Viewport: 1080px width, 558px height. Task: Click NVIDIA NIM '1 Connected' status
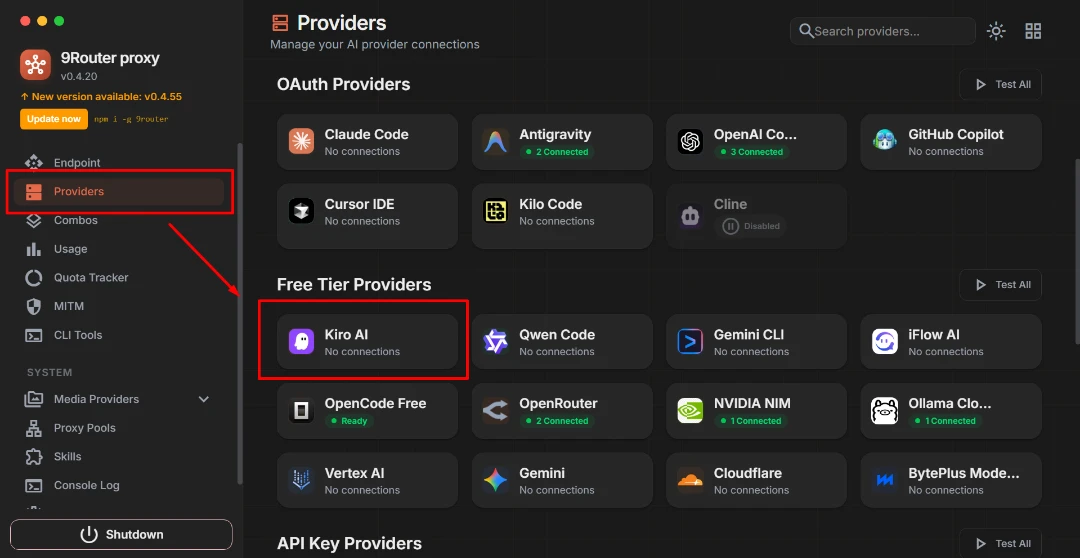pyautogui.click(x=751, y=421)
